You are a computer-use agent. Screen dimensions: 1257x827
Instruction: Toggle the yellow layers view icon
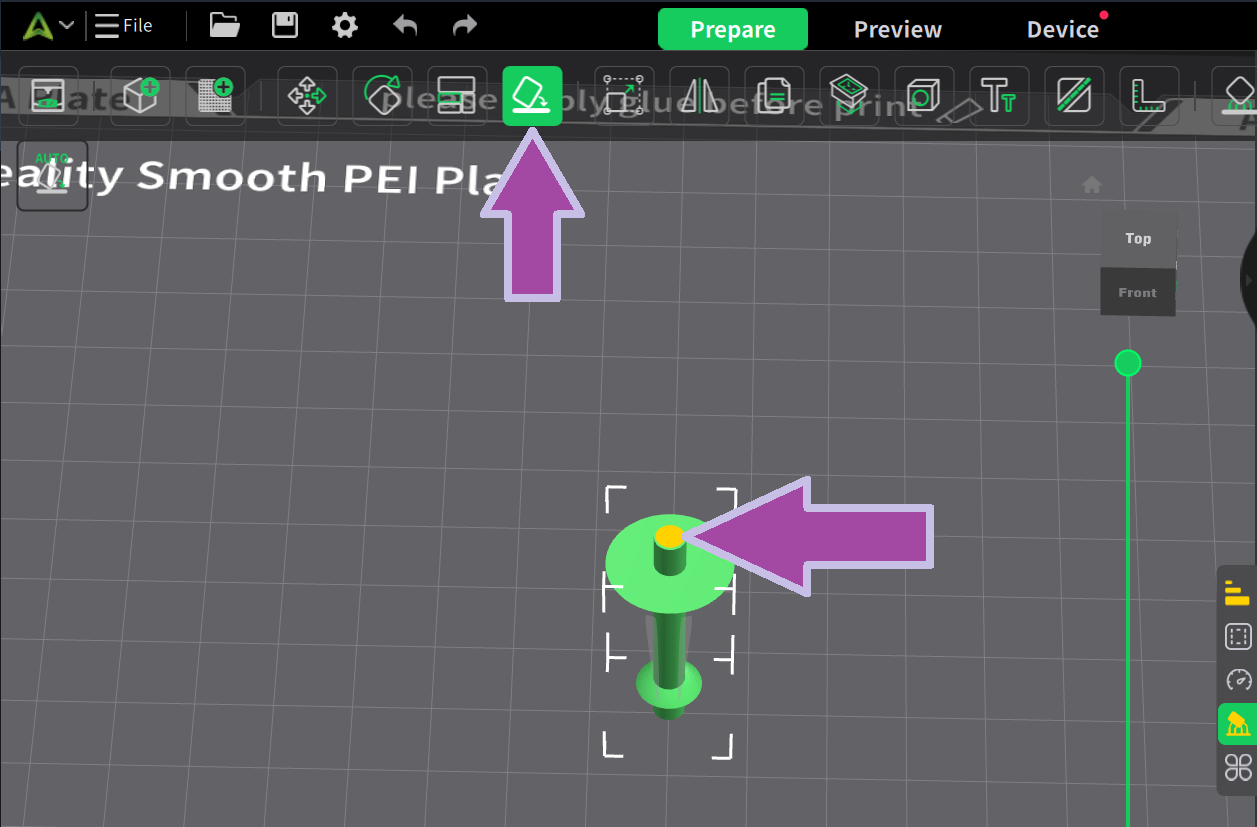pos(1238,594)
